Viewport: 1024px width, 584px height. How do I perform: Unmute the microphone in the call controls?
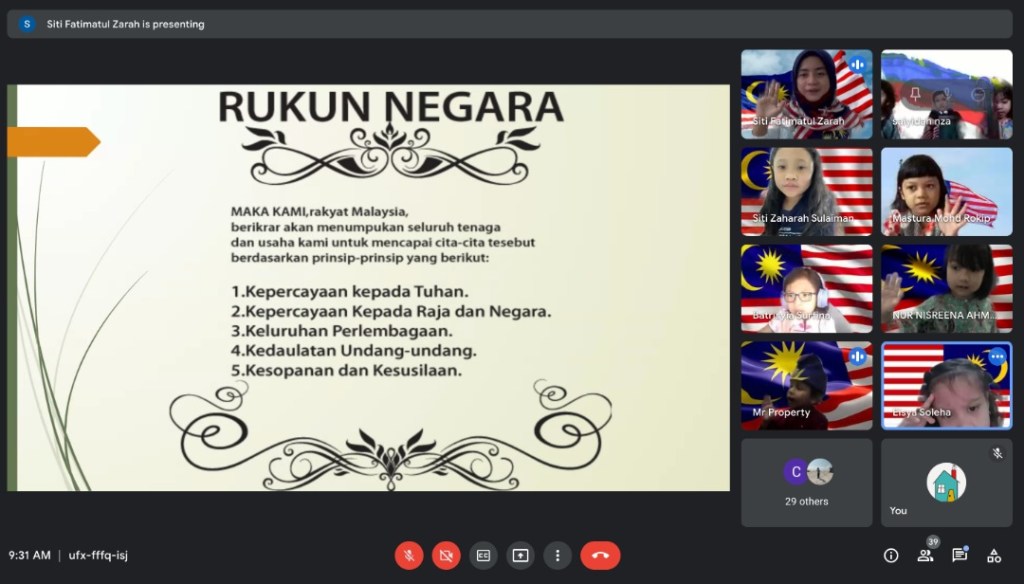click(409, 555)
